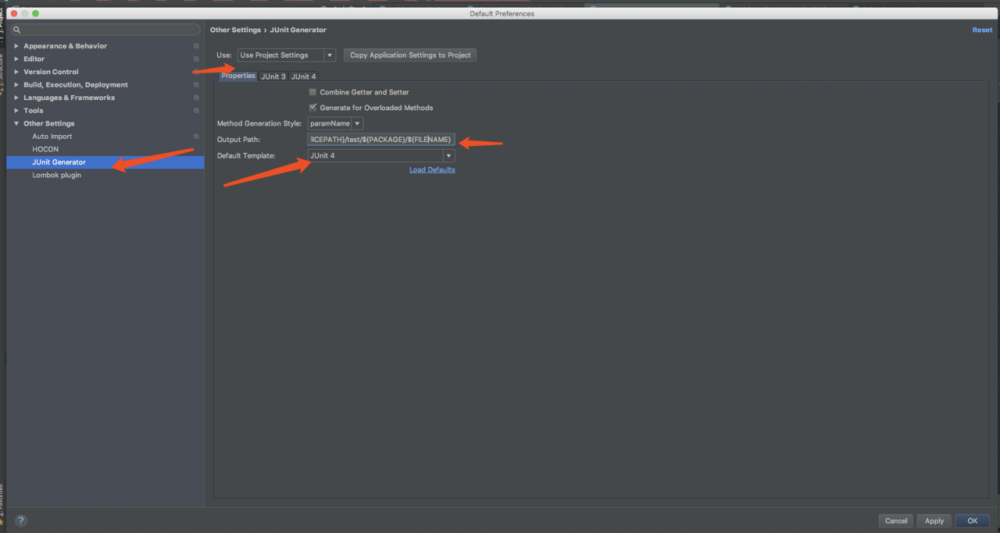Screen dimensions: 1000x533
Task: Switch to the JUnit 3 tab
Action: coord(273,77)
